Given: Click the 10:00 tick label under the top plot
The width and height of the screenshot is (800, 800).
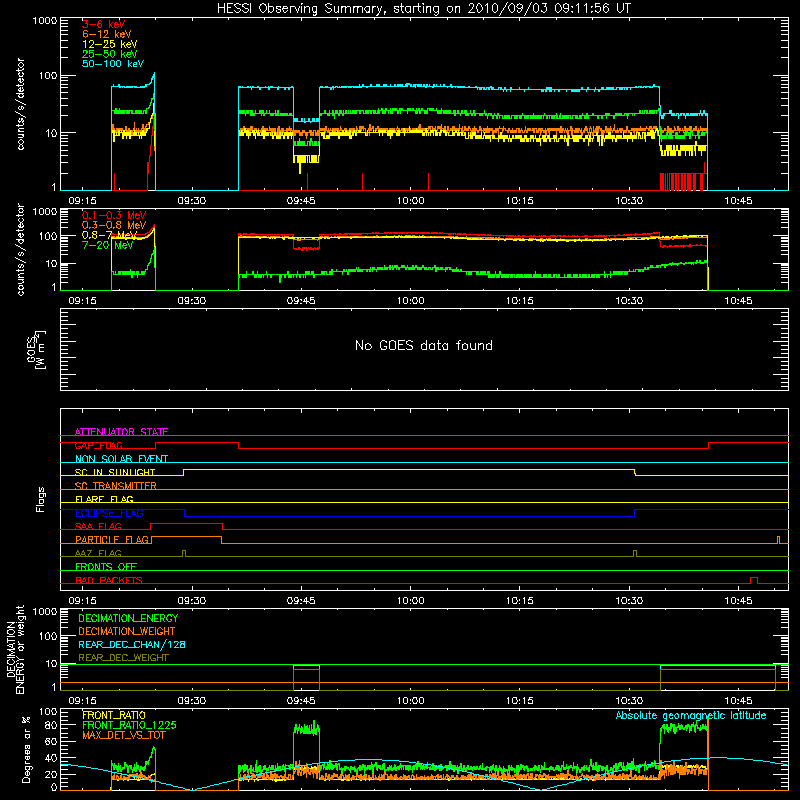Looking at the screenshot, I should 411,201.
